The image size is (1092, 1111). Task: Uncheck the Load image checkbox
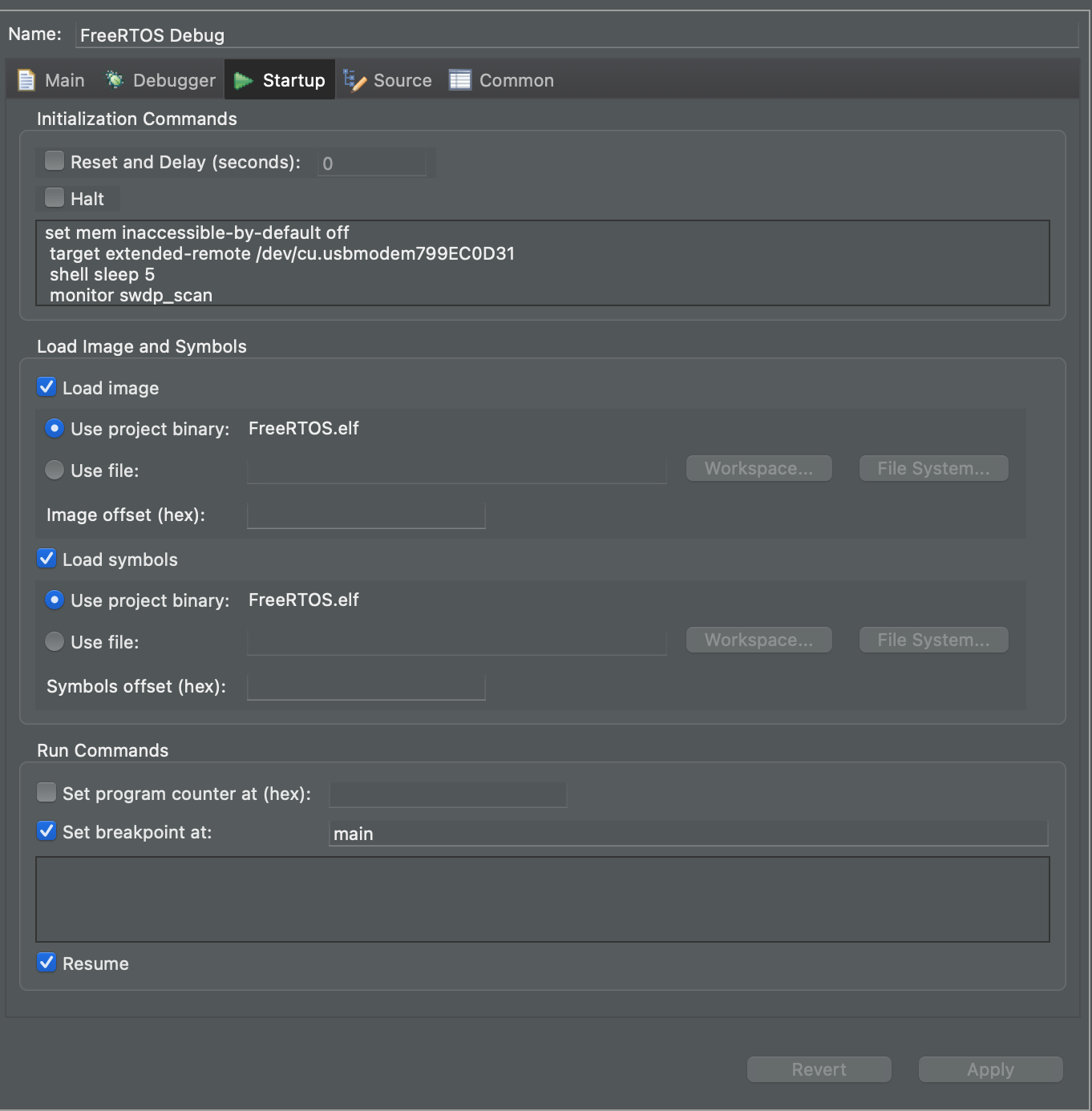(x=47, y=387)
